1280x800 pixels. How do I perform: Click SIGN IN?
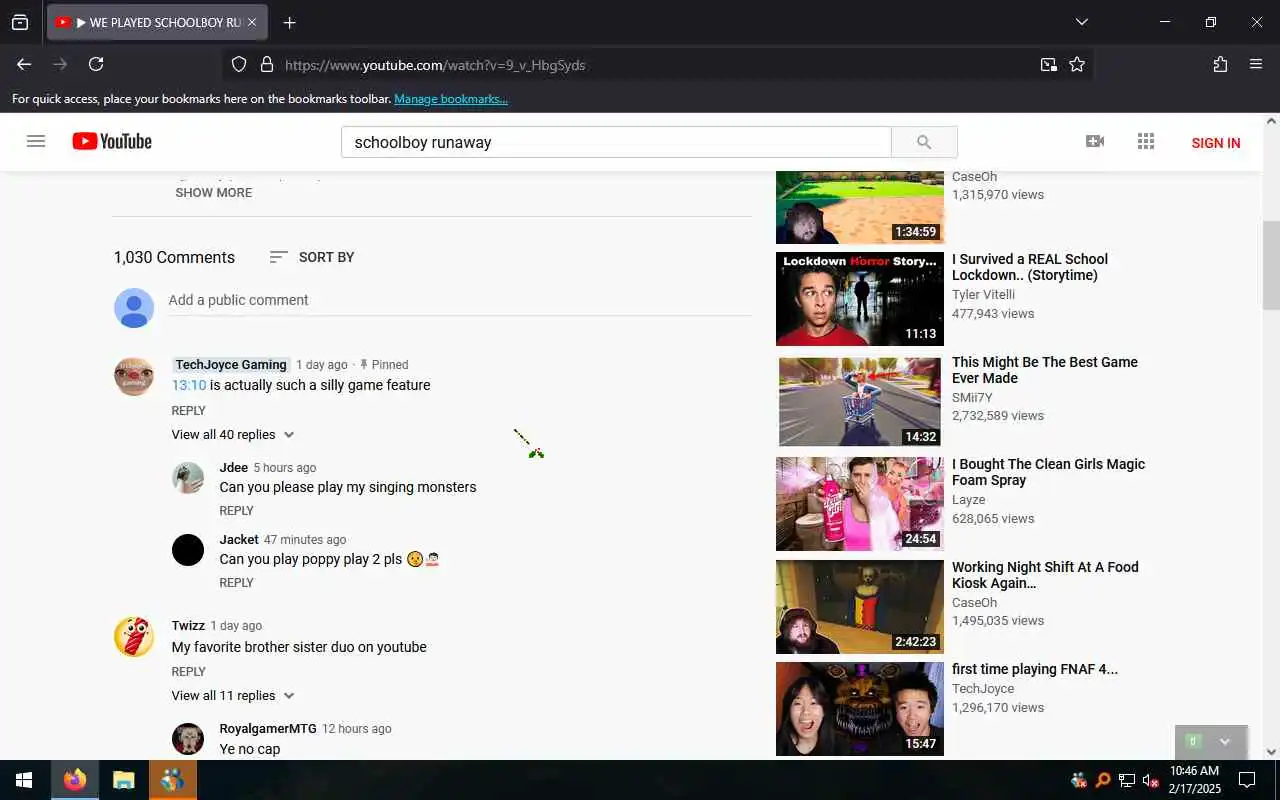tap(1216, 143)
